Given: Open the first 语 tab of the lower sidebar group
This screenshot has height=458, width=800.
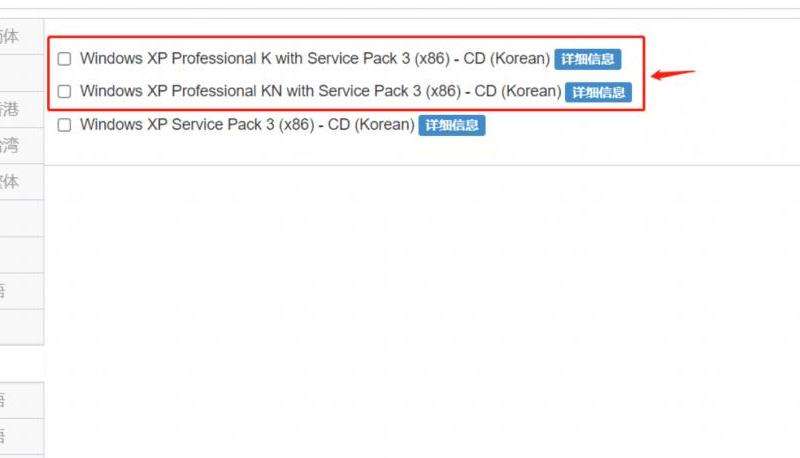Looking at the screenshot, I should click(21, 400).
